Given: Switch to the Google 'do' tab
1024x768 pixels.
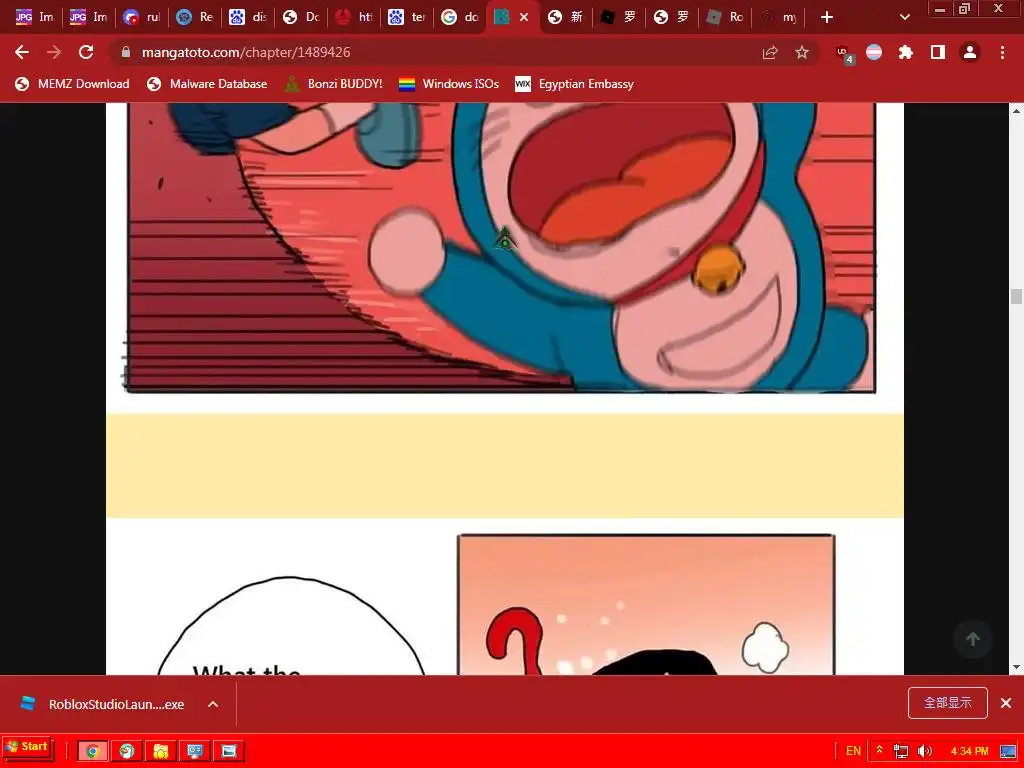Looking at the screenshot, I should pyautogui.click(x=461, y=17).
